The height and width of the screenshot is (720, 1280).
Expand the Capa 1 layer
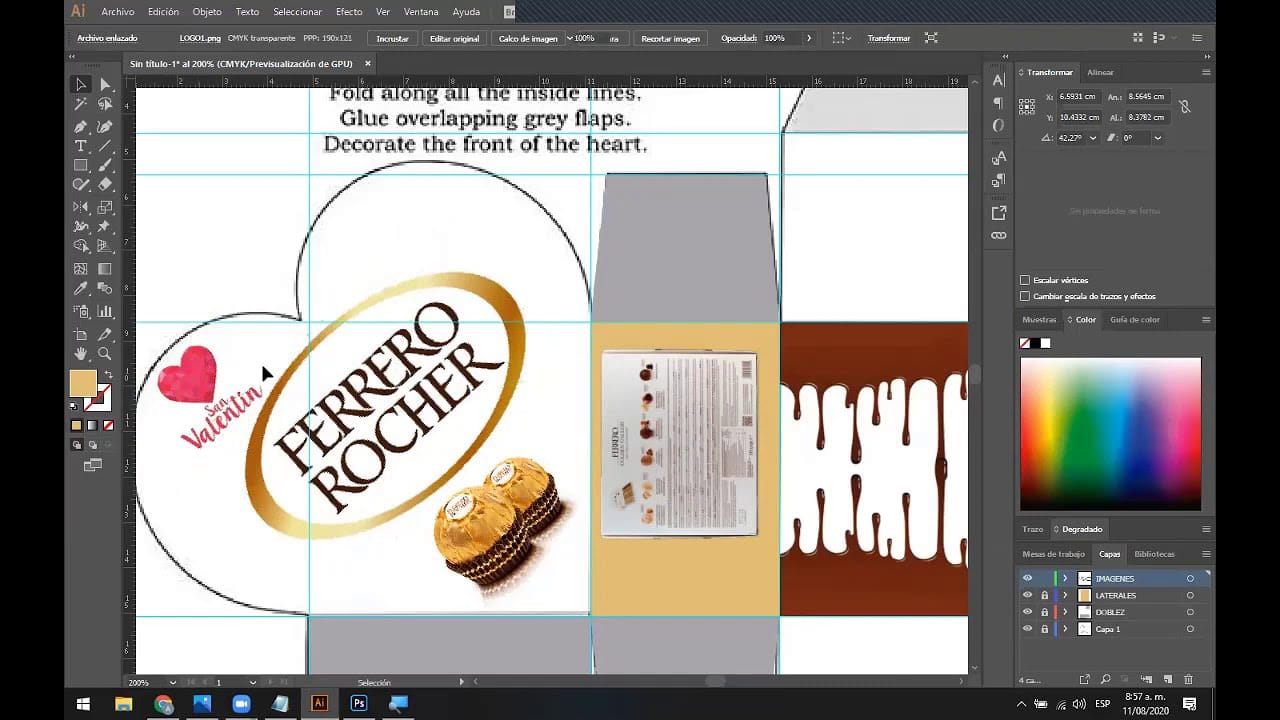click(x=1065, y=629)
